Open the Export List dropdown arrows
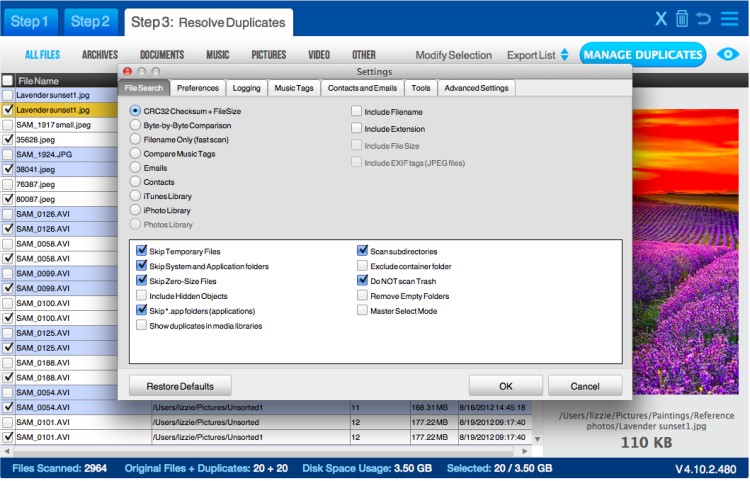 pos(564,55)
